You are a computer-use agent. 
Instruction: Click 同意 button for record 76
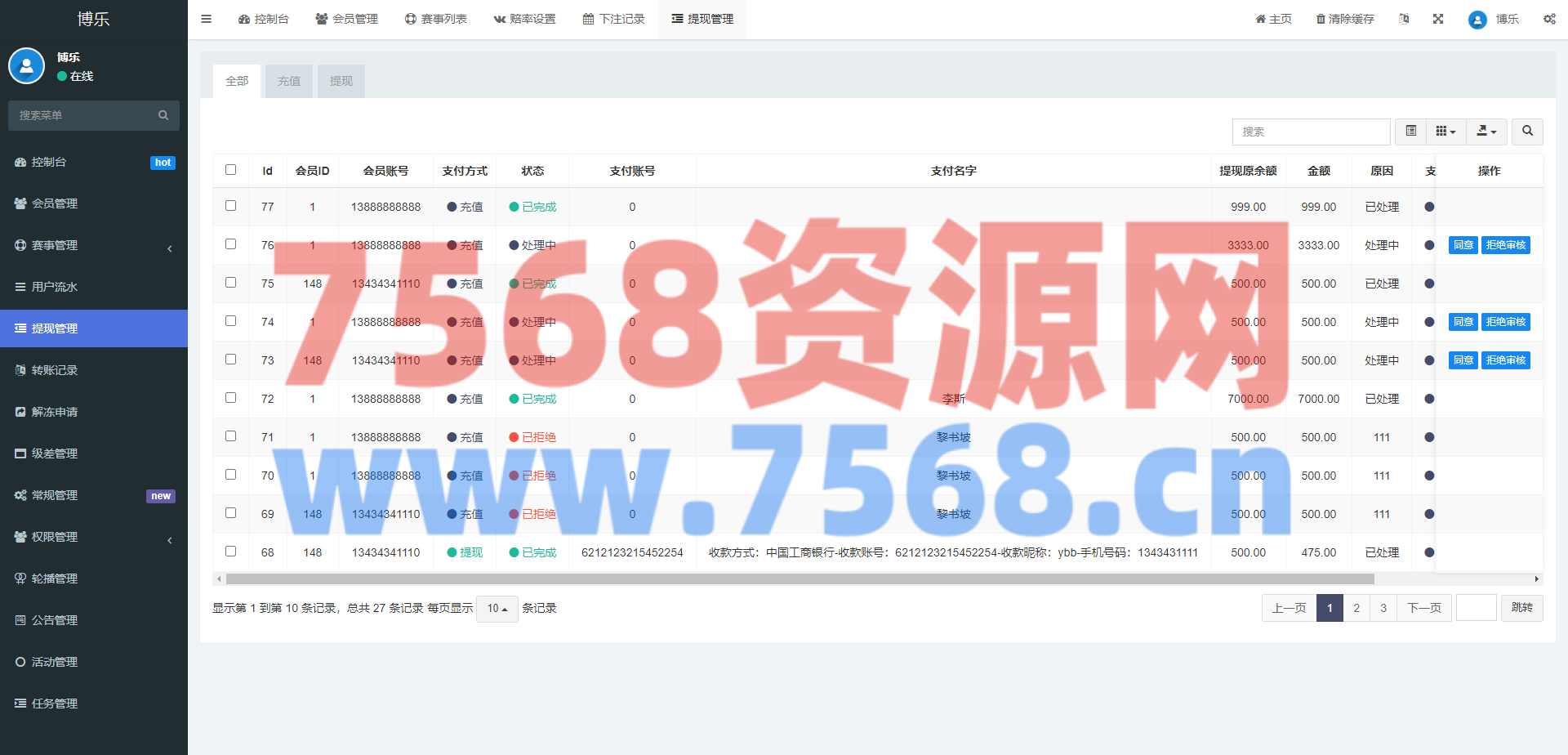click(1463, 245)
